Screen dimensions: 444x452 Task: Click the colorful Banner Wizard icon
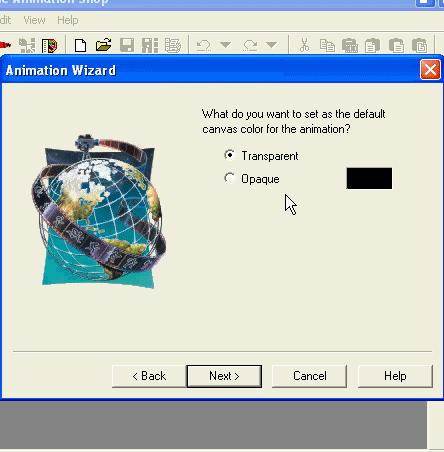click(49, 46)
